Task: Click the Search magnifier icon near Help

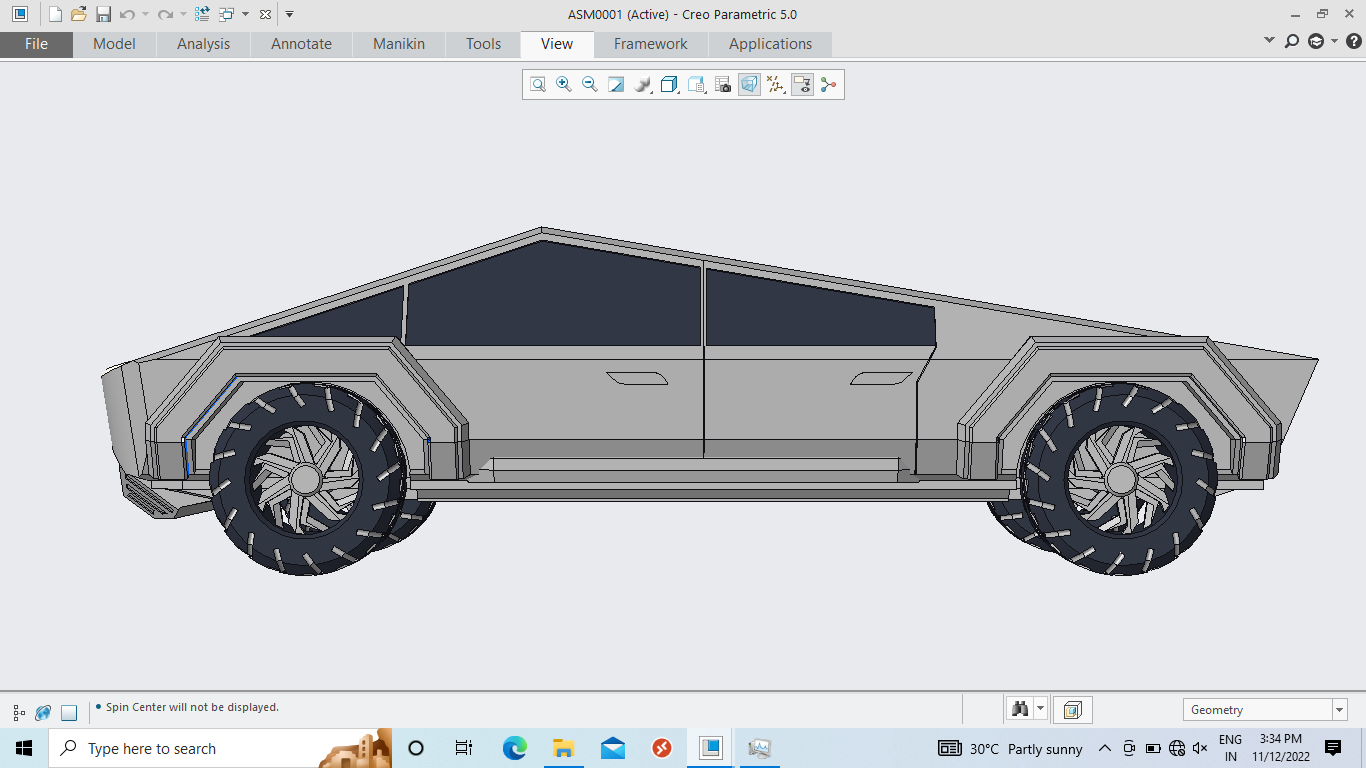Action: tap(1292, 41)
